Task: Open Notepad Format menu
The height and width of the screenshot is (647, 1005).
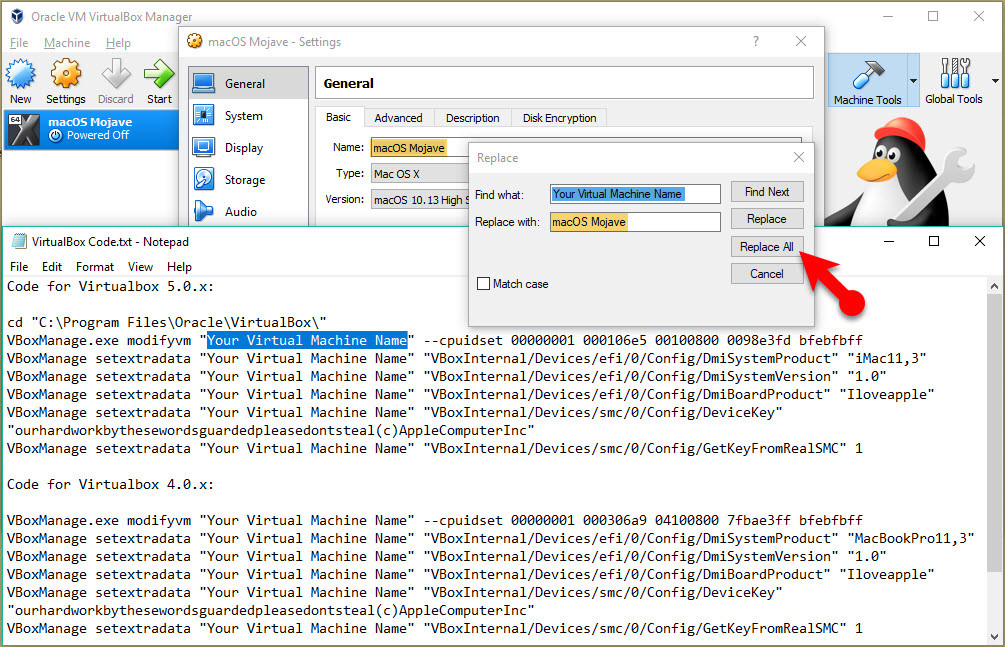Action: pos(95,267)
